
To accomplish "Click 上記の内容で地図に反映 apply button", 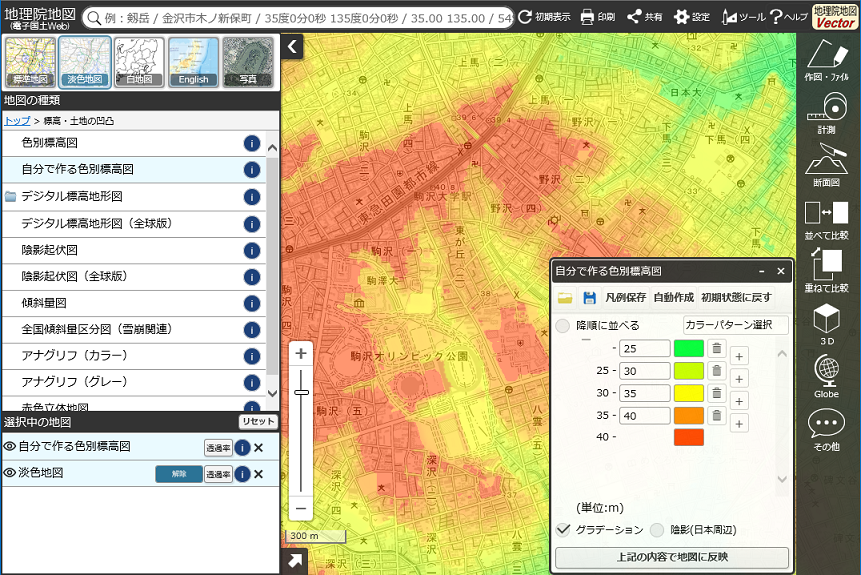I will pyautogui.click(x=671, y=557).
